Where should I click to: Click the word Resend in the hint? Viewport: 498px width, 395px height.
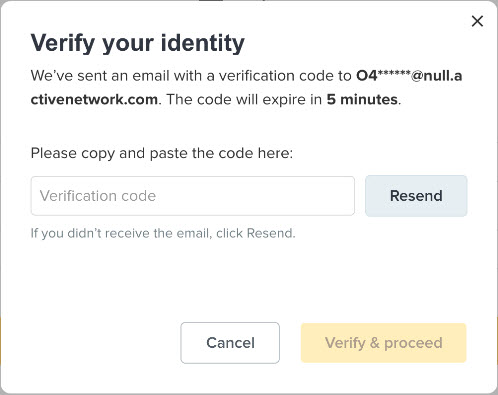(269, 233)
